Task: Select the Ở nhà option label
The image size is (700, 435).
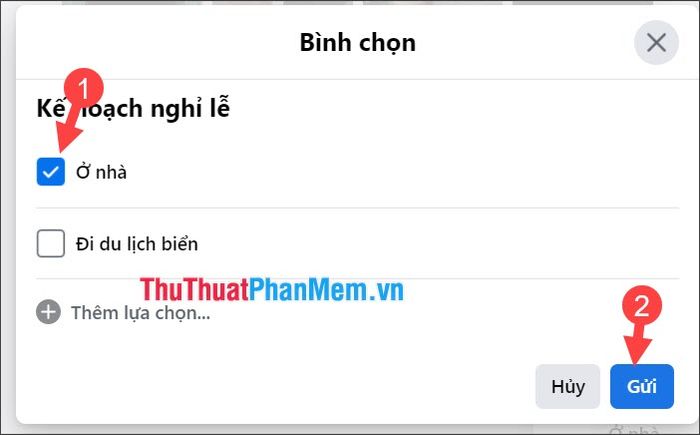Action: tap(101, 172)
